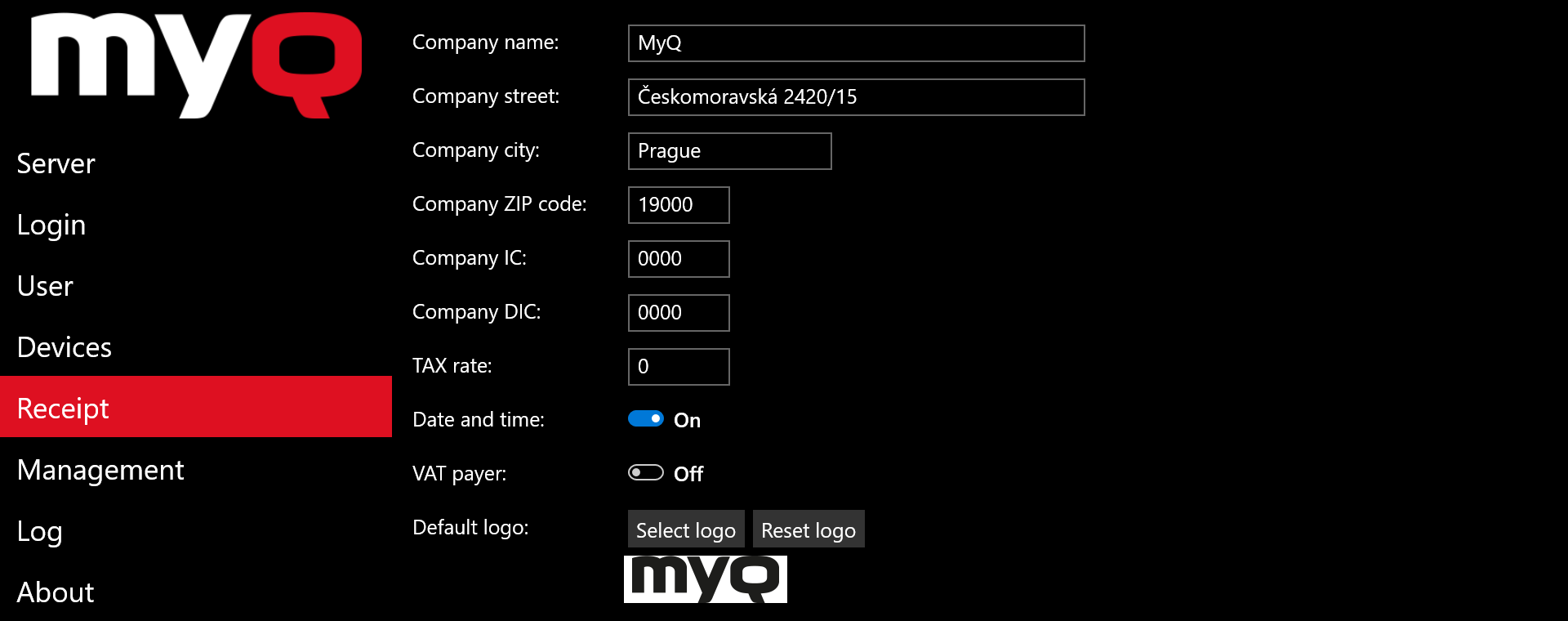Open the User menu item
Screen dimensions: 1568x621
coord(45,286)
